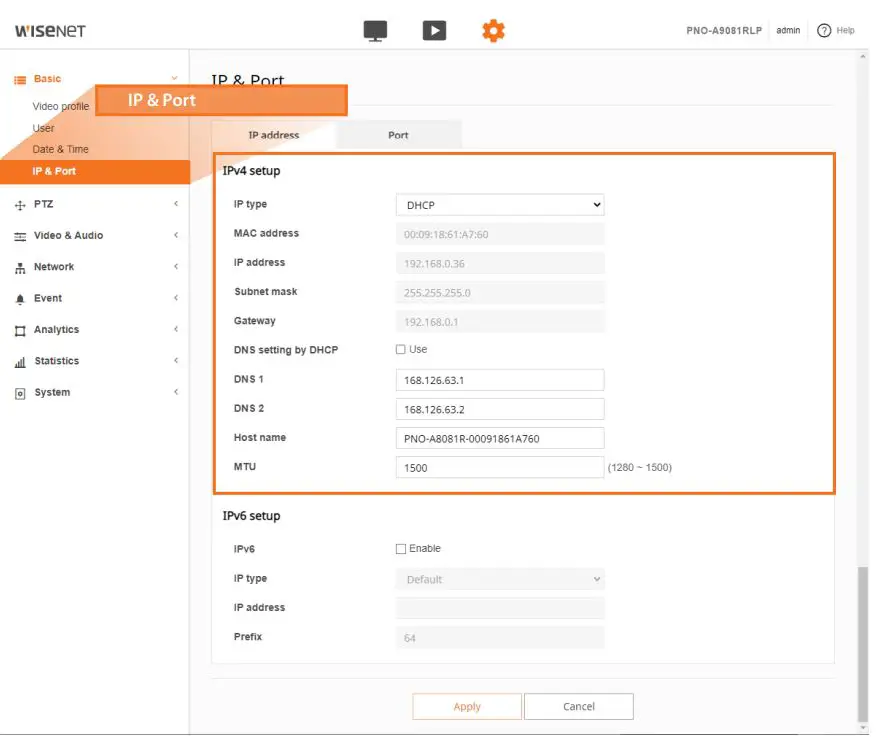Switch to the Port tab
Image resolution: width=876 pixels, height=740 pixels.
coord(398,134)
